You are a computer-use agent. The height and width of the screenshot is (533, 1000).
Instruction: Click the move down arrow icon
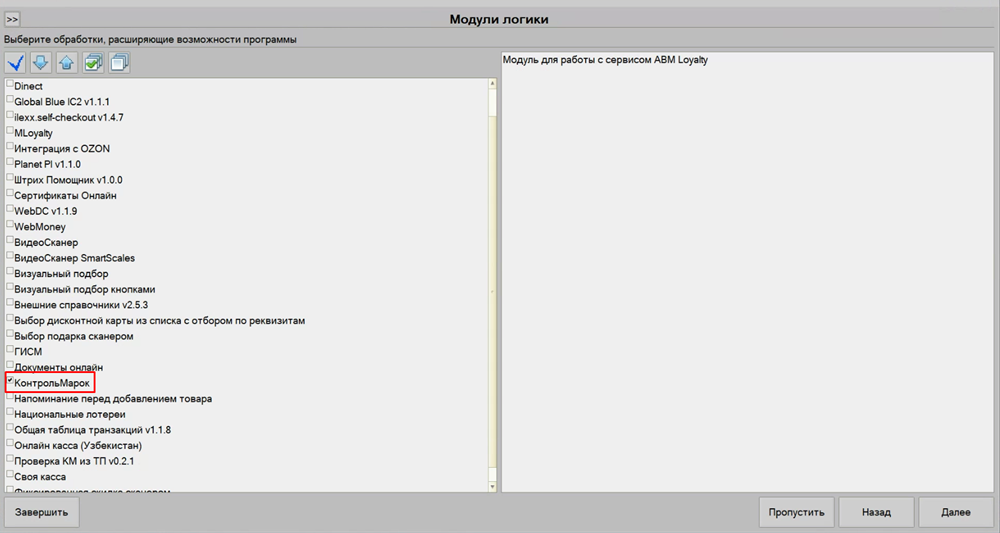click(41, 62)
